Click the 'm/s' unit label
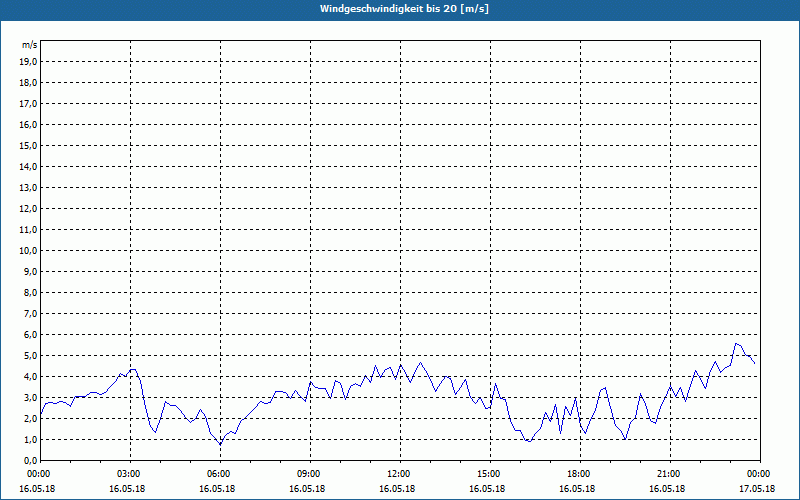Image resolution: width=800 pixels, height=500 pixels. point(29,45)
